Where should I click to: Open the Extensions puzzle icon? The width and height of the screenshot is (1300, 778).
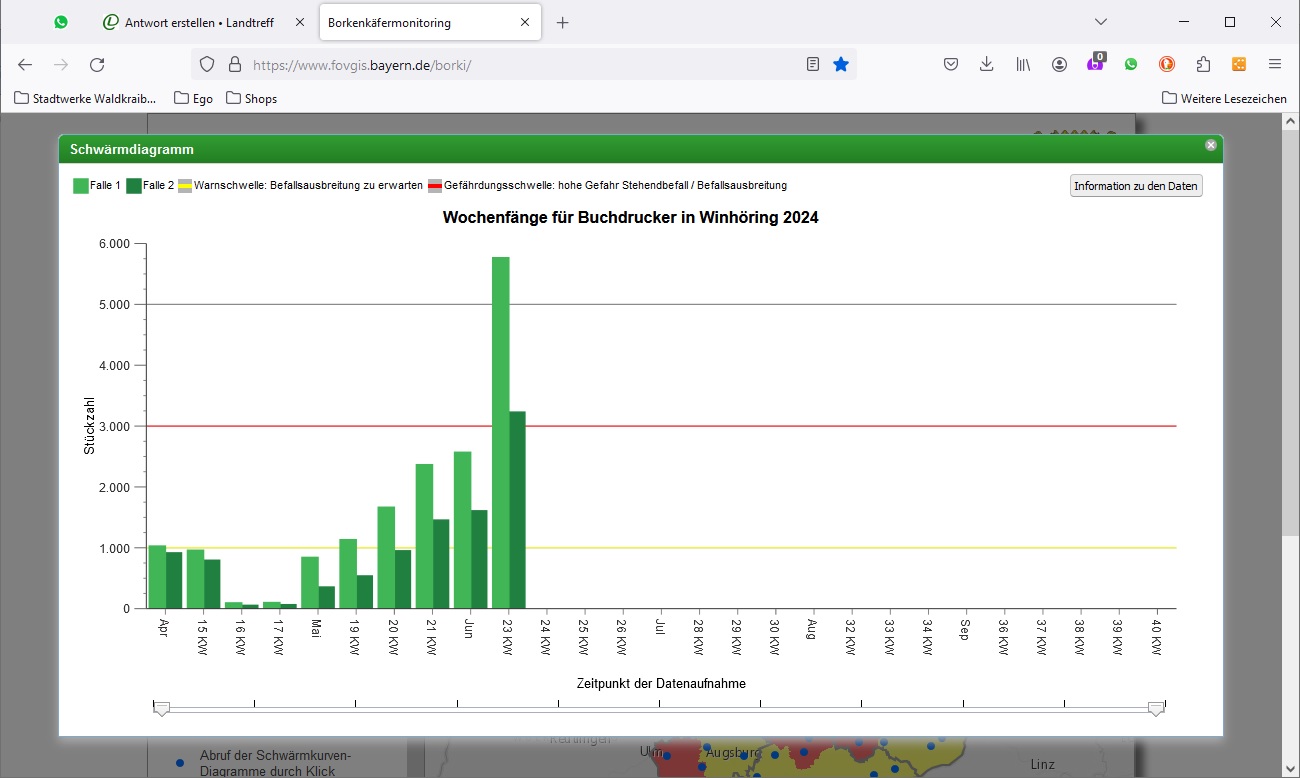point(1203,64)
